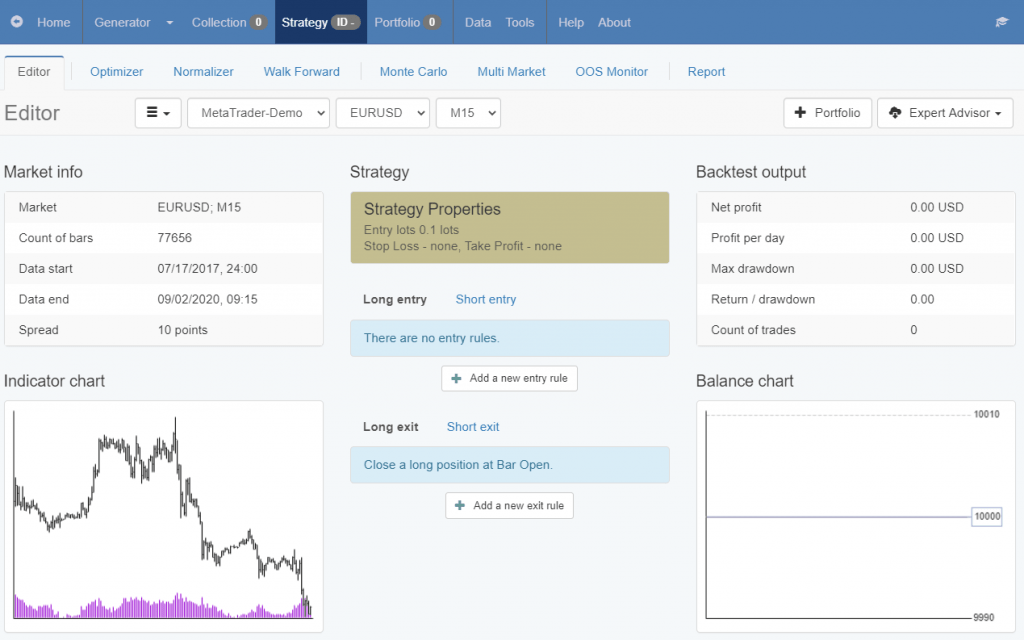This screenshot has width=1024, height=640.
Task: Switch to the Monte Carlo tab
Action: 413,72
